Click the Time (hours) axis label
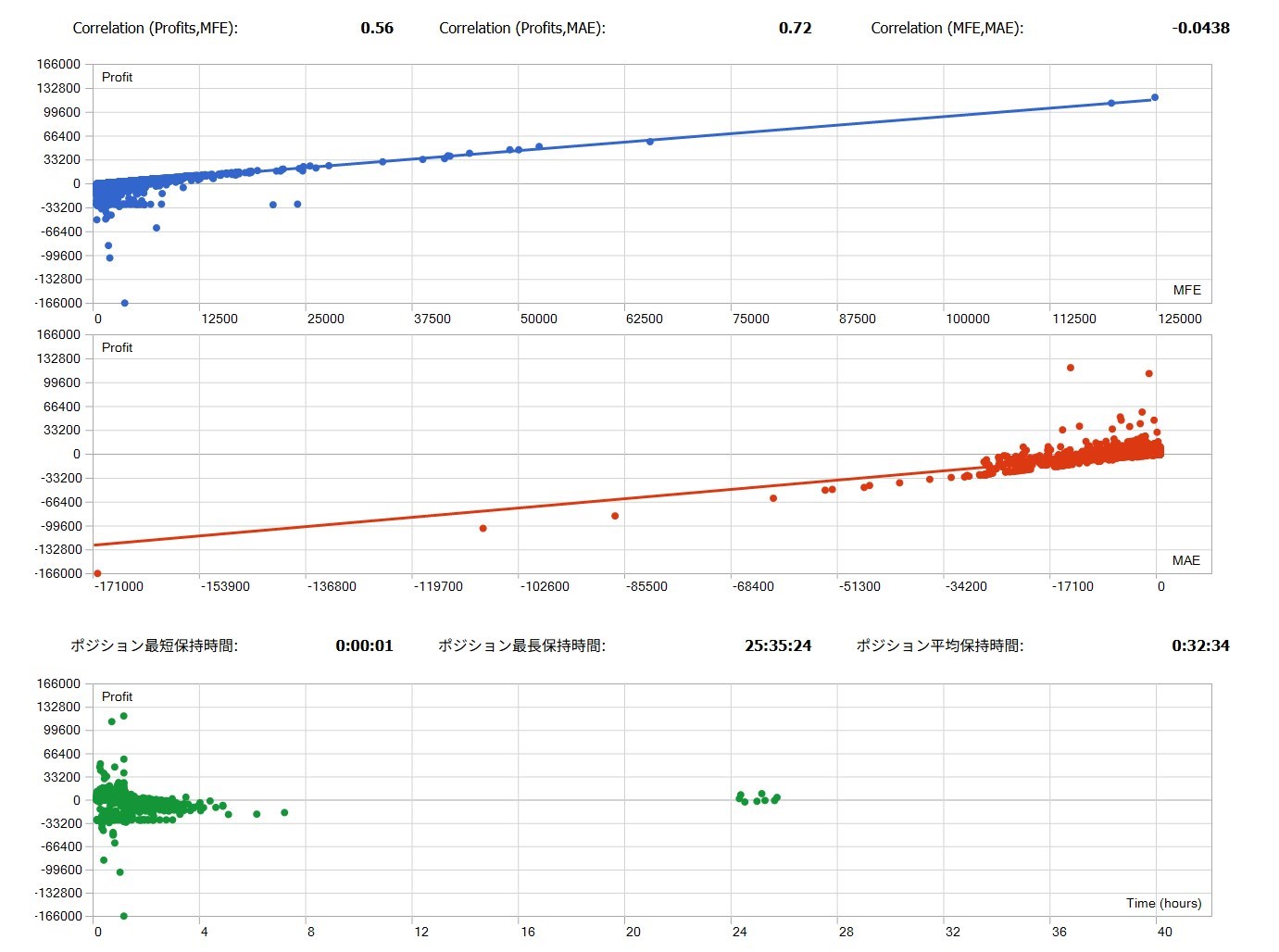The image size is (1279, 952). click(x=1163, y=903)
